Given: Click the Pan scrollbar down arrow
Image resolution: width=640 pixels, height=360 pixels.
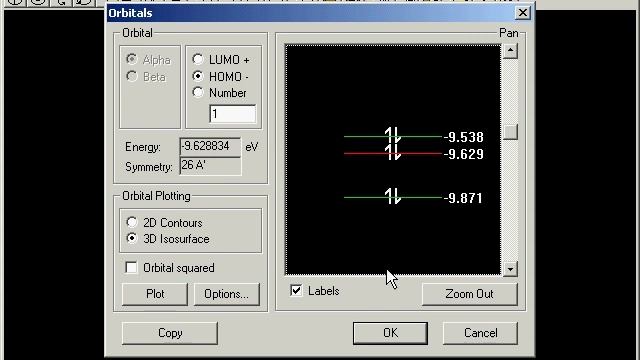Looking at the screenshot, I should point(510,269).
